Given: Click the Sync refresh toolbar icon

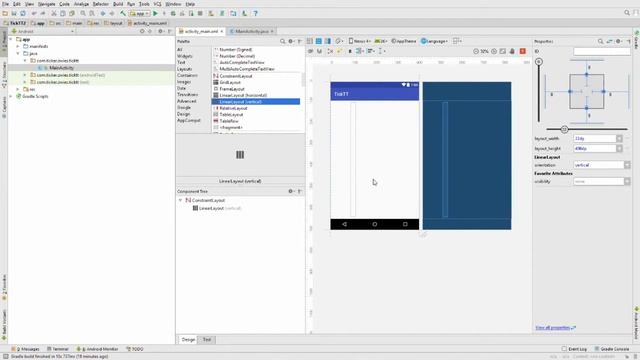Looking at the screenshot, I should pyautogui.click(x=23, y=13).
